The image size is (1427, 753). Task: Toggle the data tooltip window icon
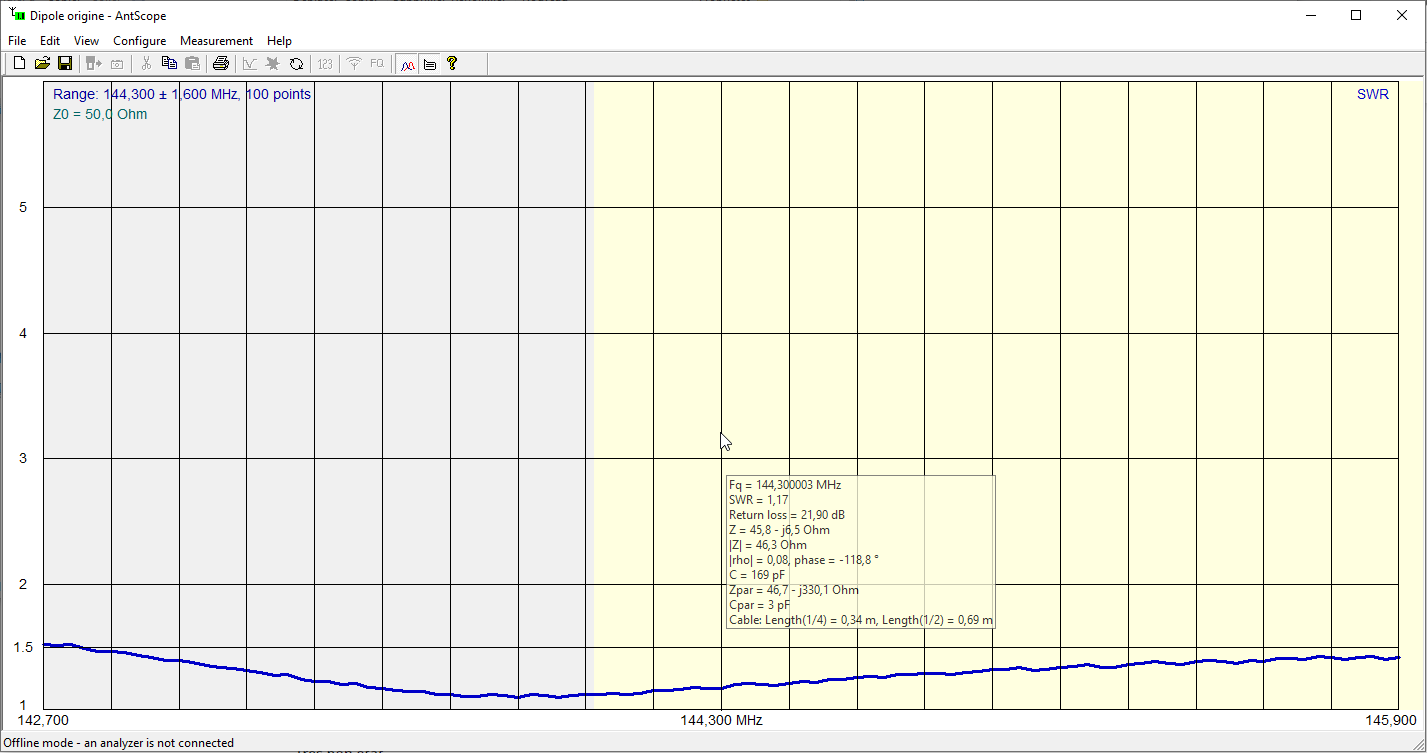(430, 64)
